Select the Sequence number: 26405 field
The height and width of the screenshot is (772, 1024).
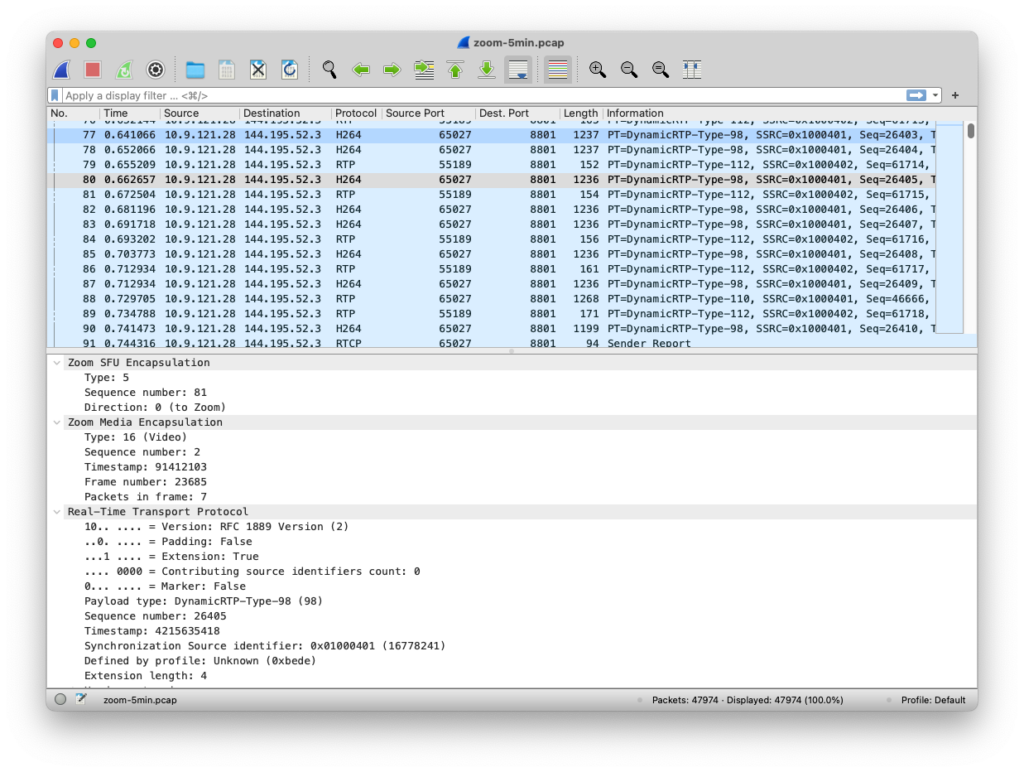point(155,616)
